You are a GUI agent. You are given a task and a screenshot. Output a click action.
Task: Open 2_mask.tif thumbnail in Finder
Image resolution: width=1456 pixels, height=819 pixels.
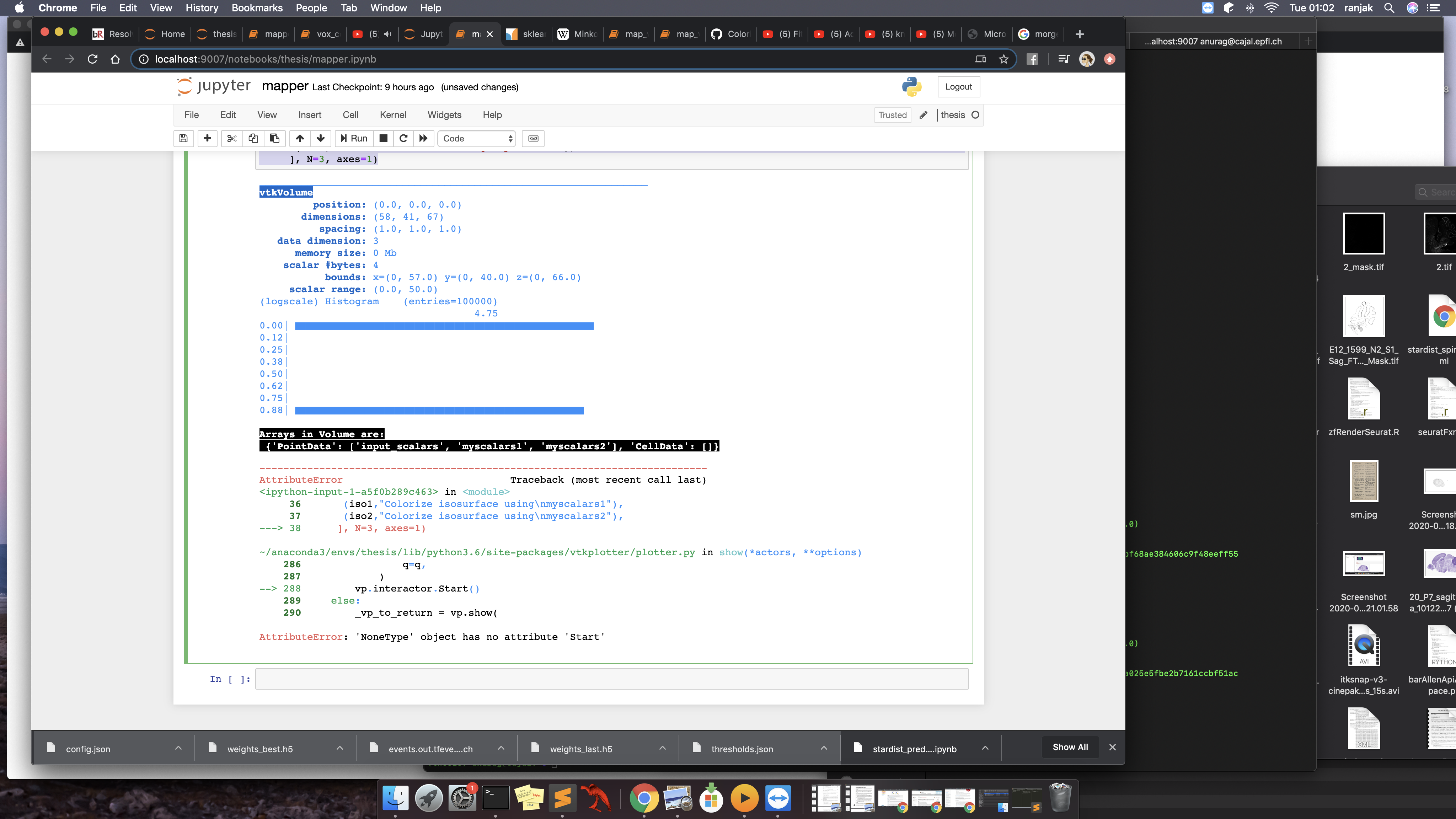click(1363, 234)
